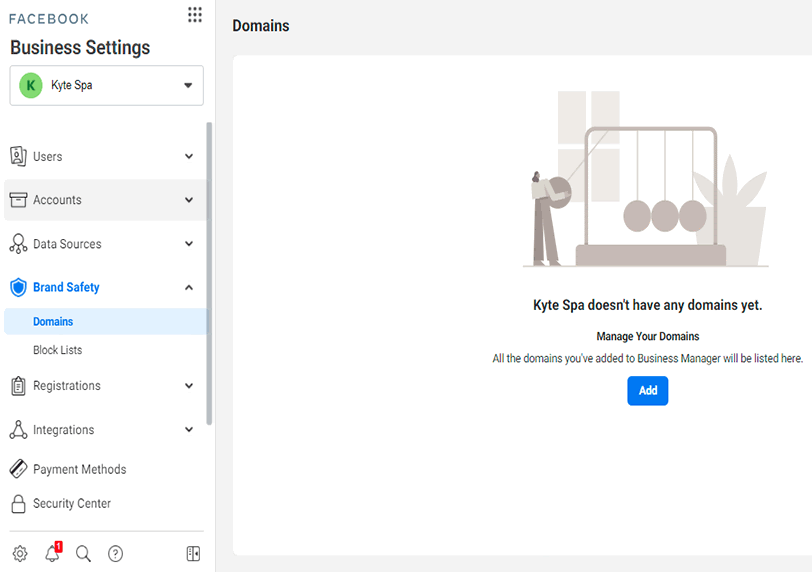Click the Security Center lock icon
The height and width of the screenshot is (572, 812).
pyautogui.click(x=19, y=503)
